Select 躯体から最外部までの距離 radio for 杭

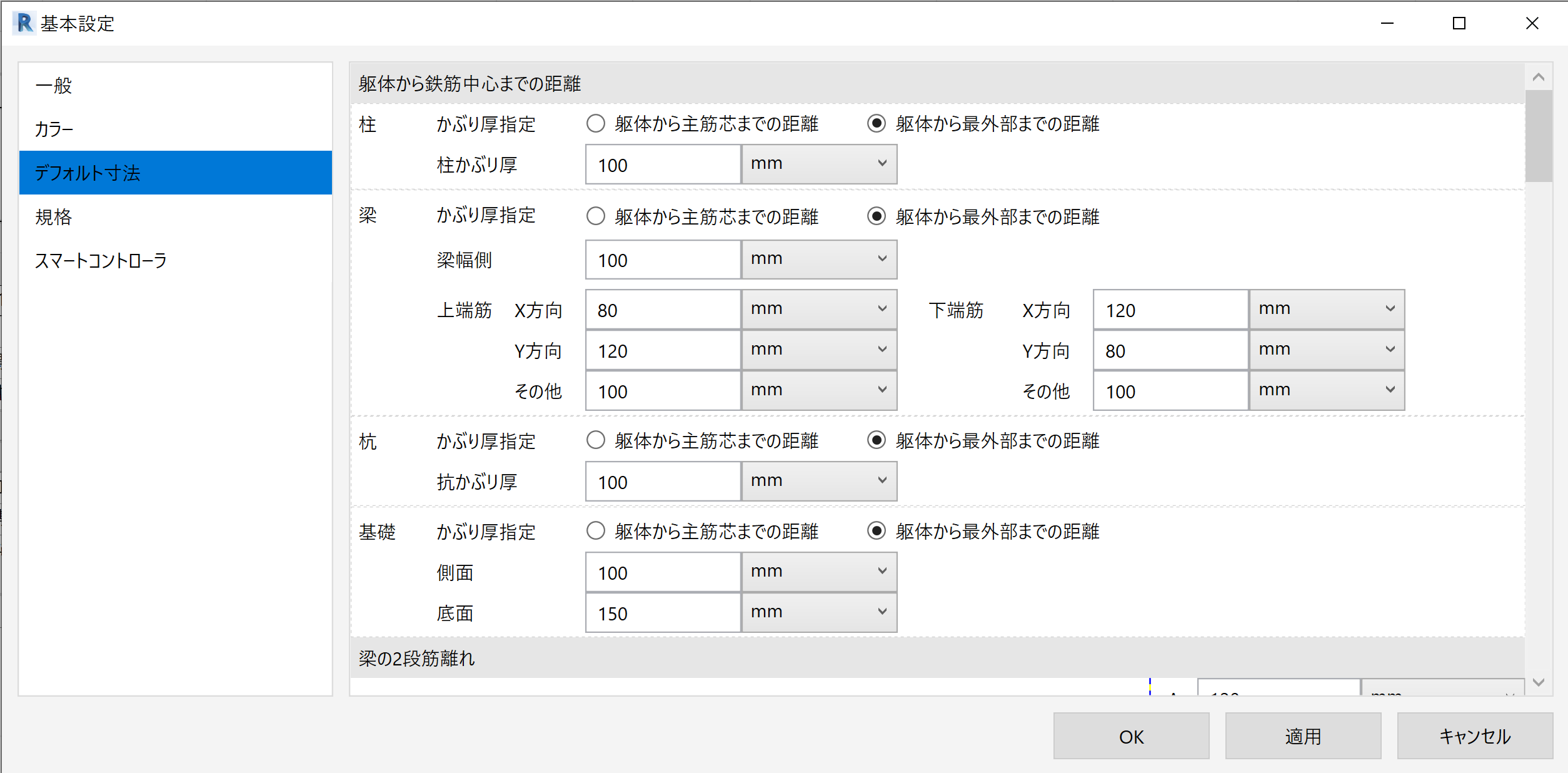pos(877,441)
